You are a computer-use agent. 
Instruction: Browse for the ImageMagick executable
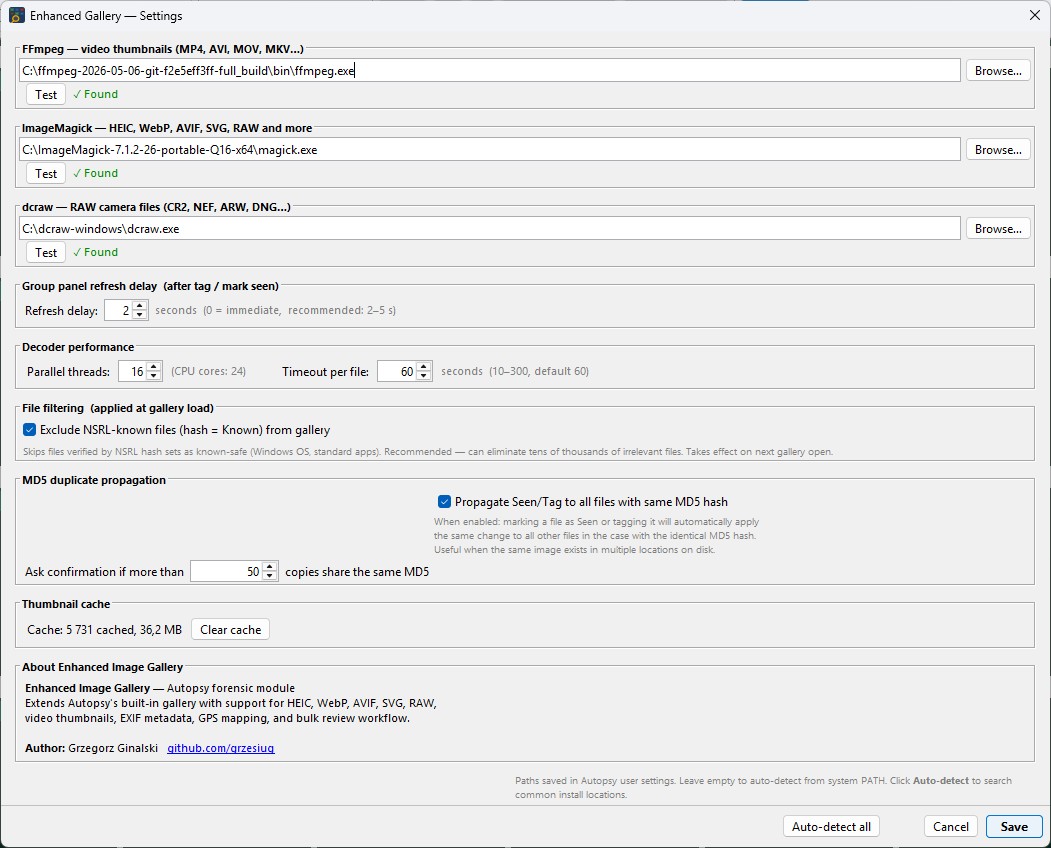(x=997, y=149)
